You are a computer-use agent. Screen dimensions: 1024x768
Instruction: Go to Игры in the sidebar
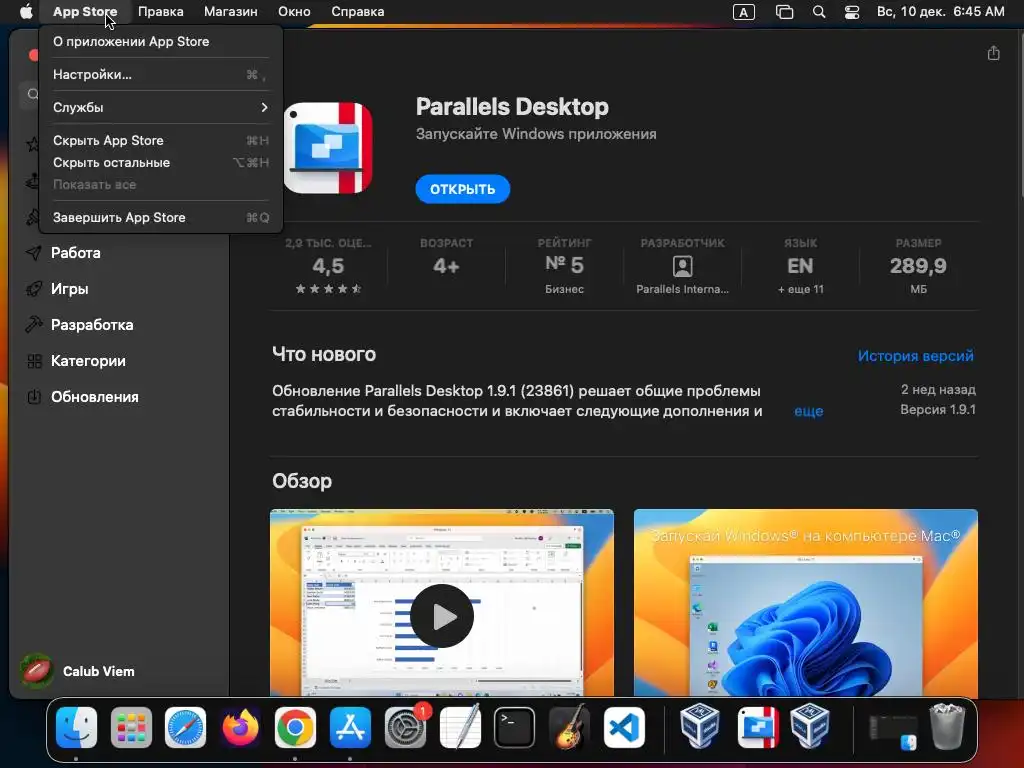70,289
